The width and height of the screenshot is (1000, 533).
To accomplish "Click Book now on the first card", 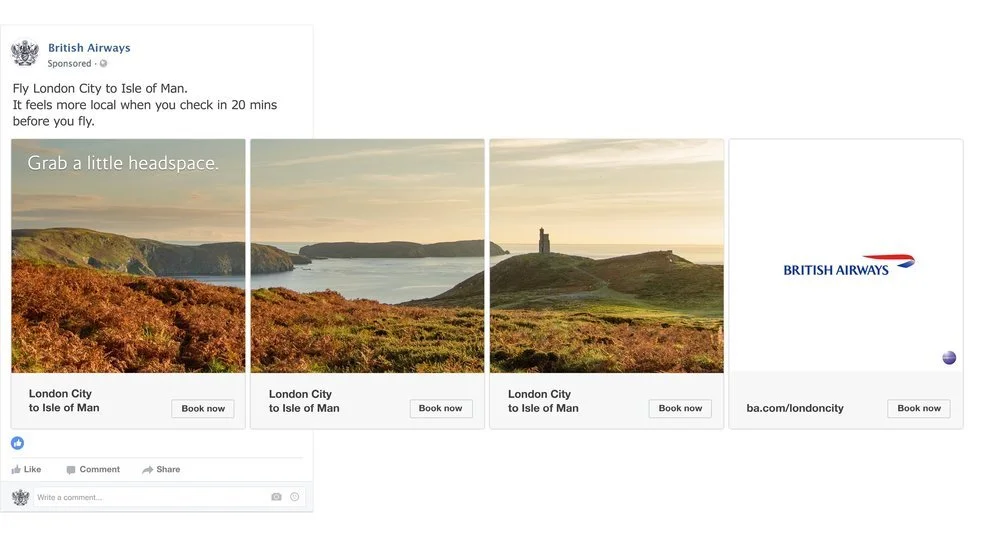I will tap(203, 409).
